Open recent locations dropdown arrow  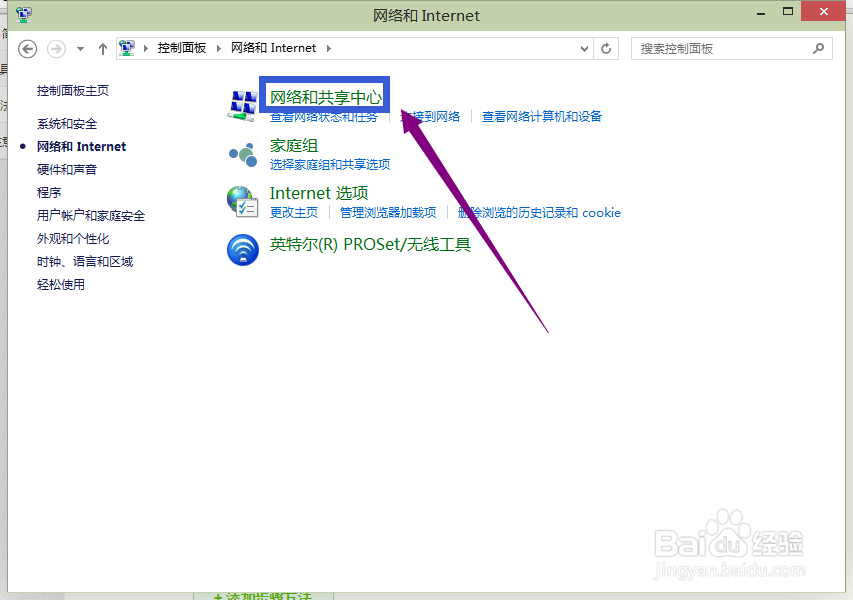tap(81, 49)
